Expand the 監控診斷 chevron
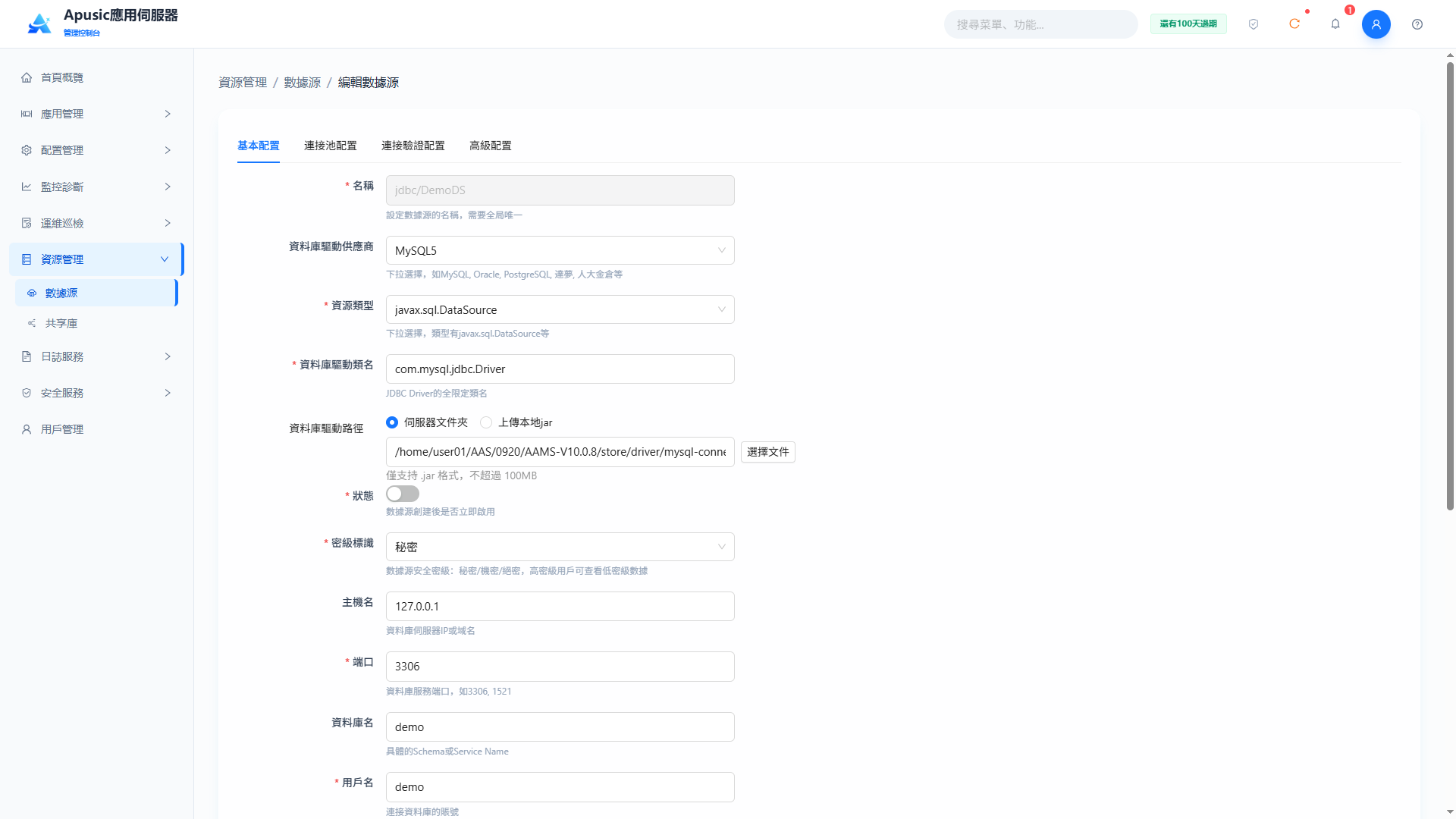 (168, 187)
